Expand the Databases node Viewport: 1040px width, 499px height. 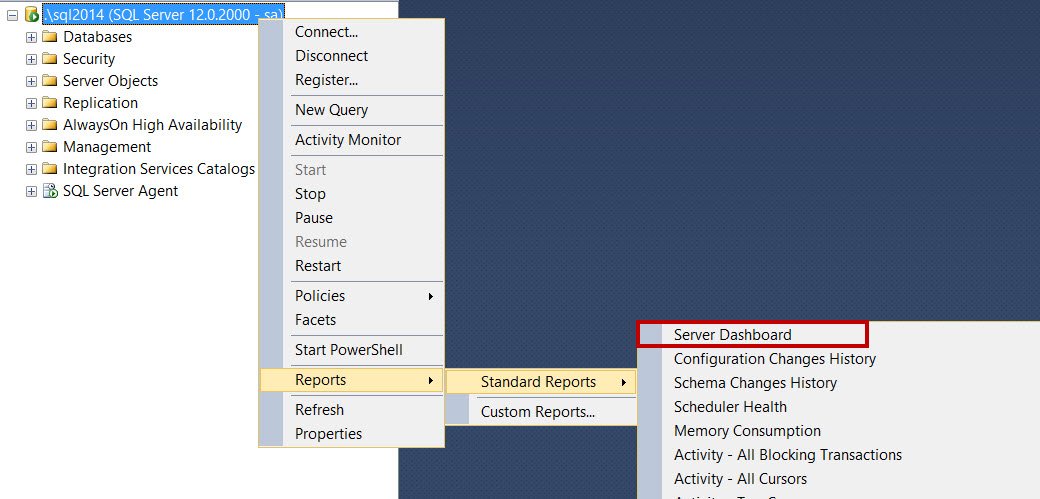click(x=31, y=37)
